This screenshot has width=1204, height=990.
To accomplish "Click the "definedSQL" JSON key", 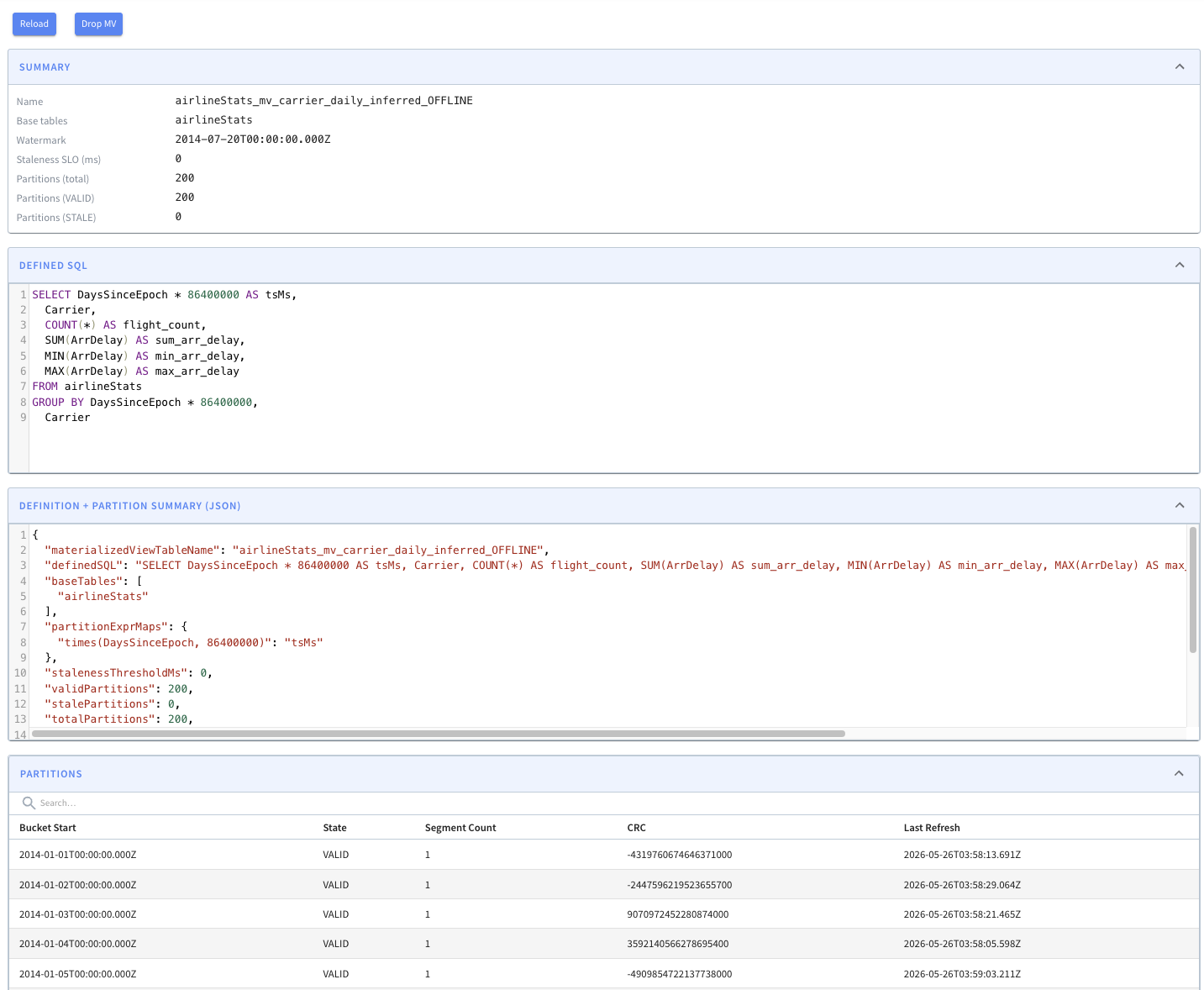I will pos(84,566).
